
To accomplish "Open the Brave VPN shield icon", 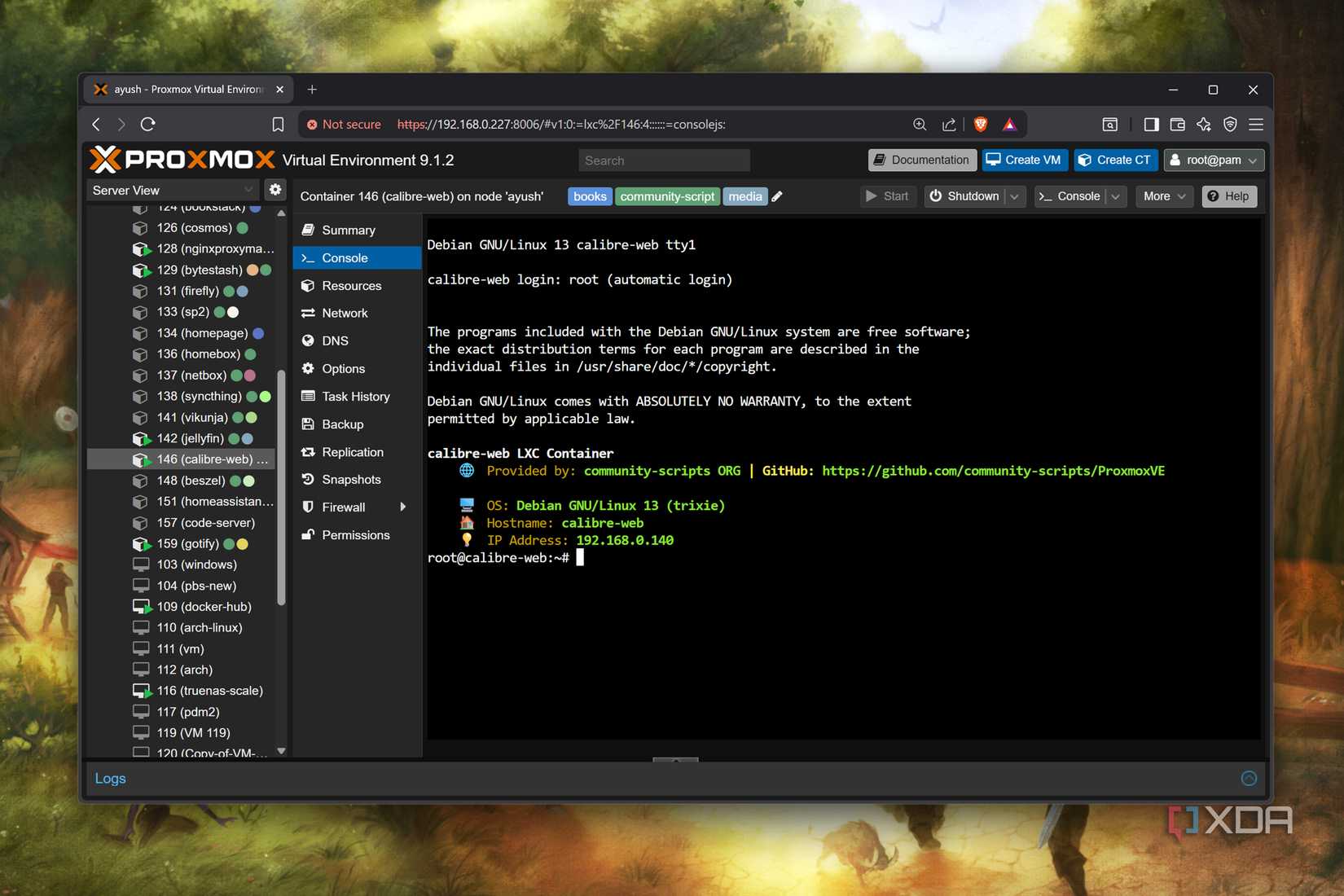I will 1230,125.
